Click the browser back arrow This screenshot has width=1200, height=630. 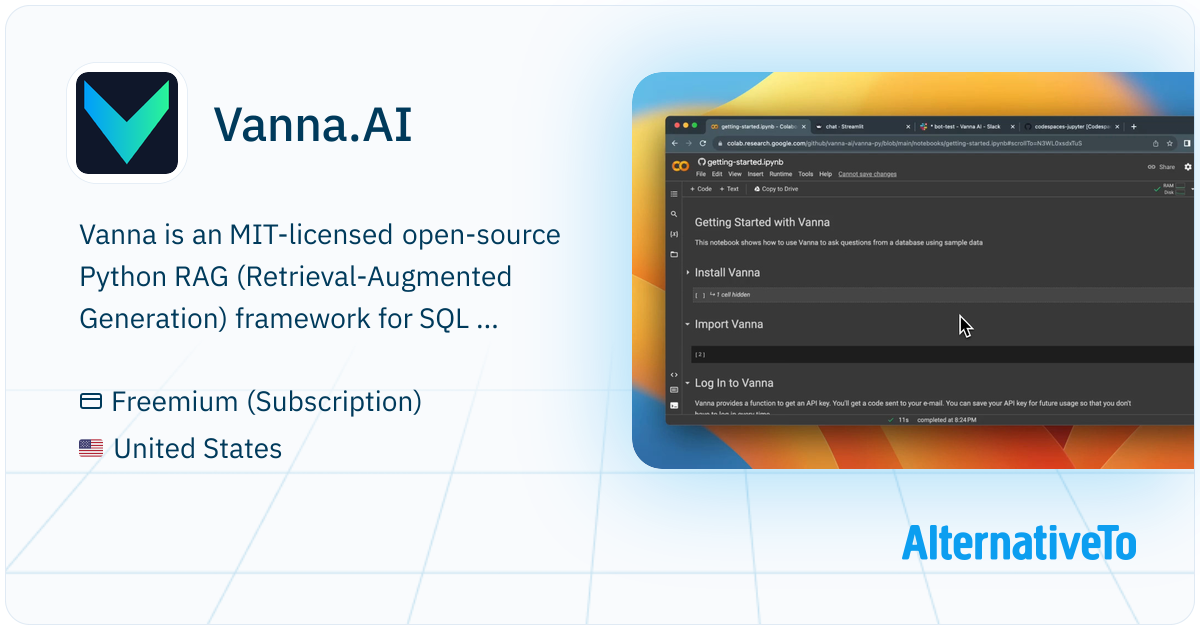point(675,143)
